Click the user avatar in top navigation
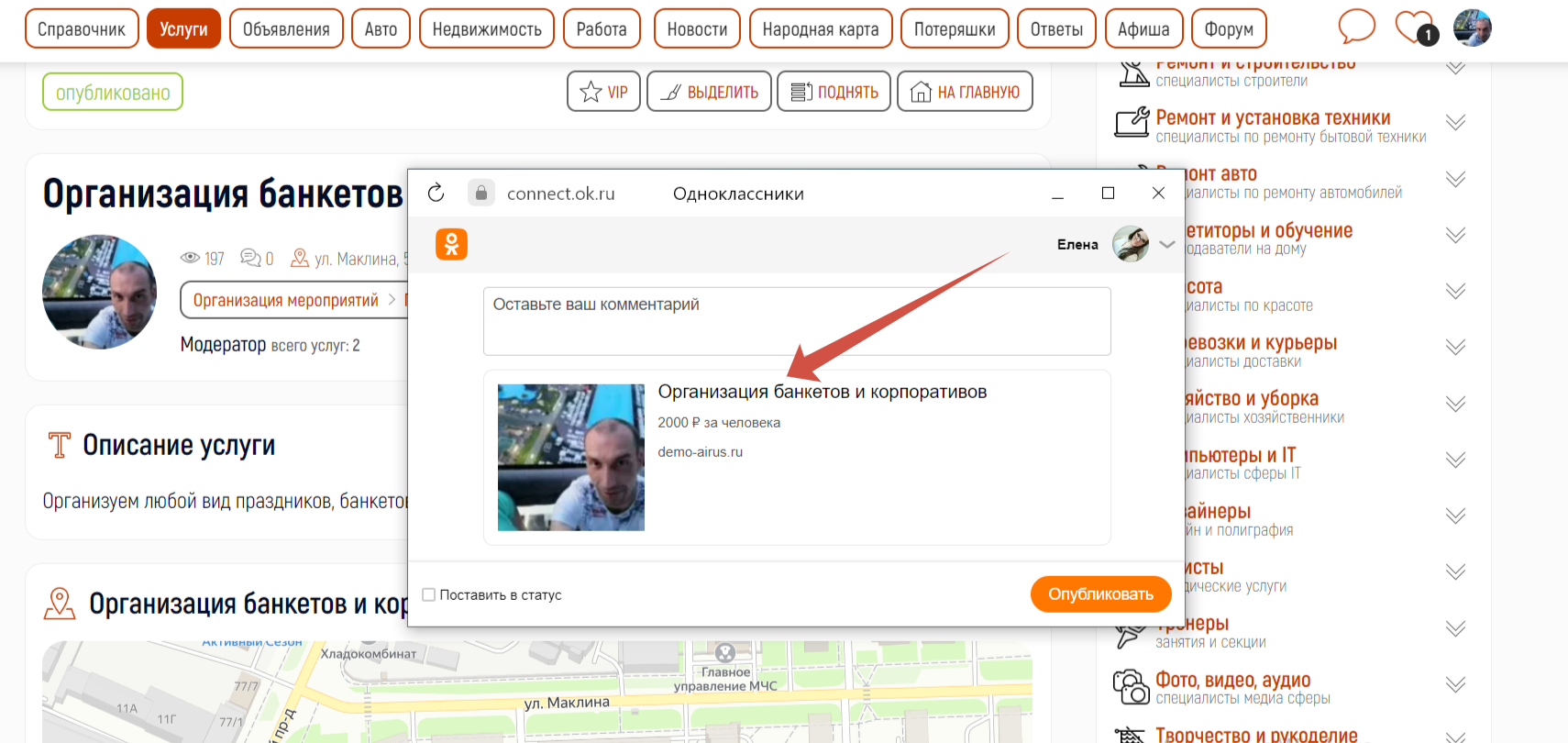 [1472, 28]
